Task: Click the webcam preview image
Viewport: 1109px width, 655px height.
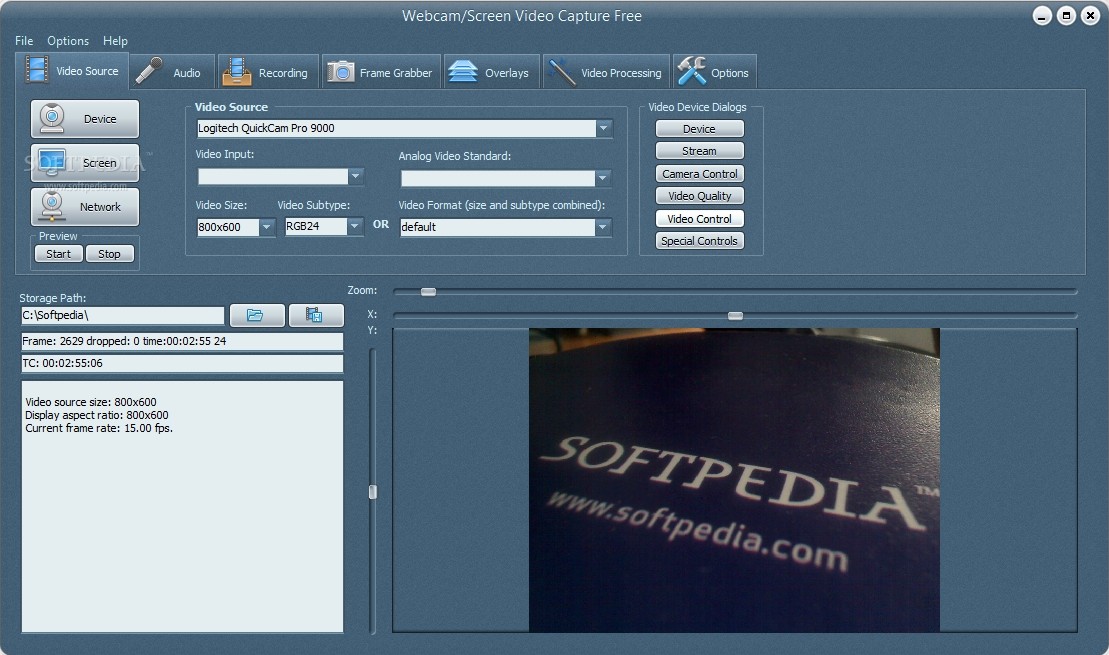Action: click(x=734, y=480)
